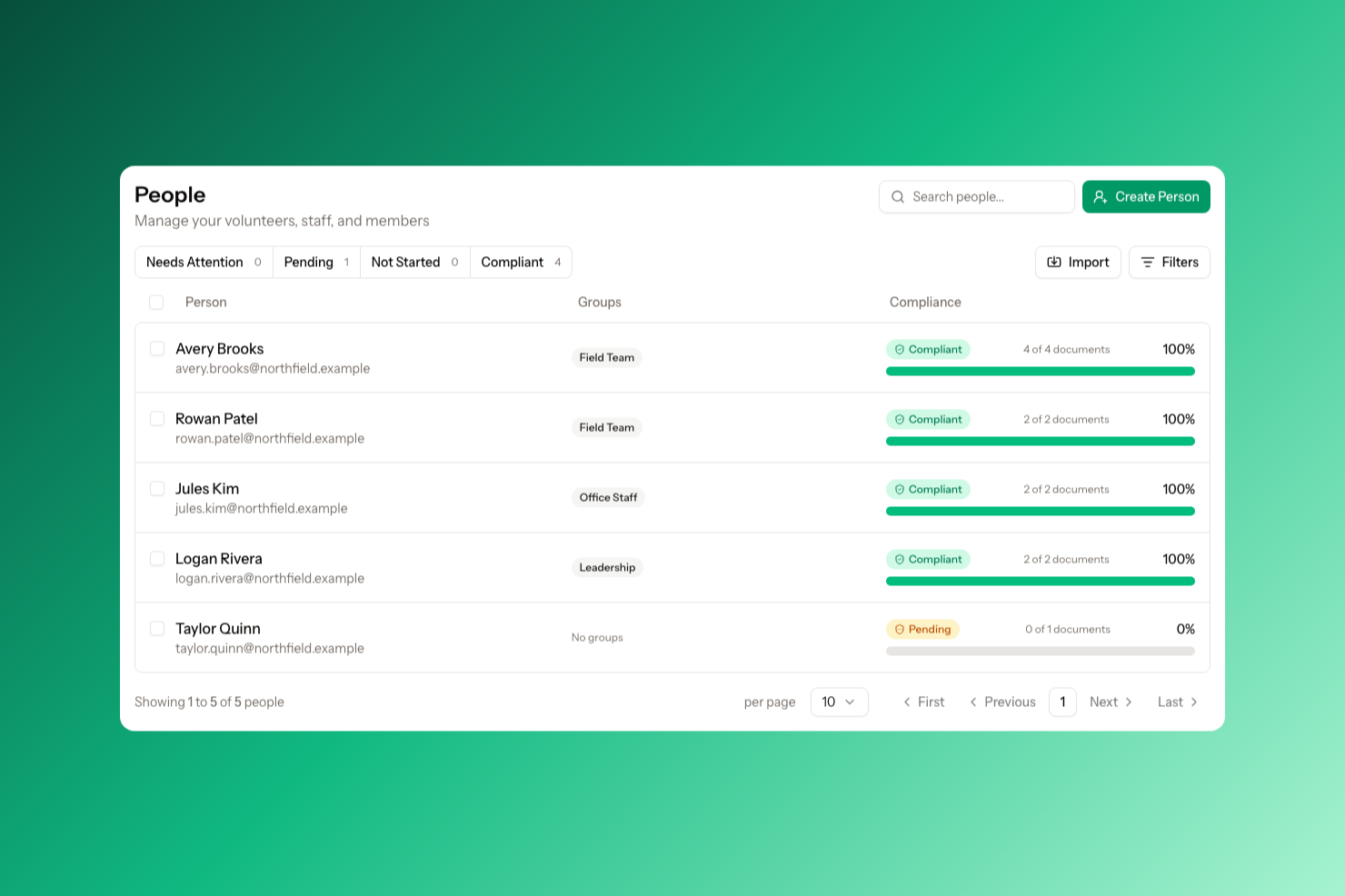Go to Previous page
The height and width of the screenshot is (896, 1345).
tap(1002, 702)
